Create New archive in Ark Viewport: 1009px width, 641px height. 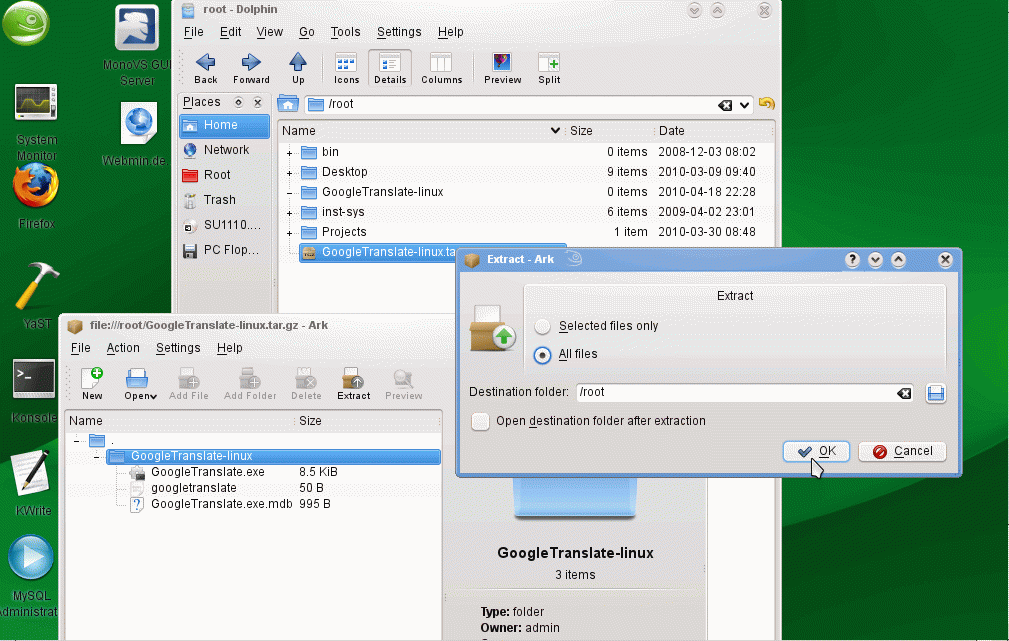point(92,384)
